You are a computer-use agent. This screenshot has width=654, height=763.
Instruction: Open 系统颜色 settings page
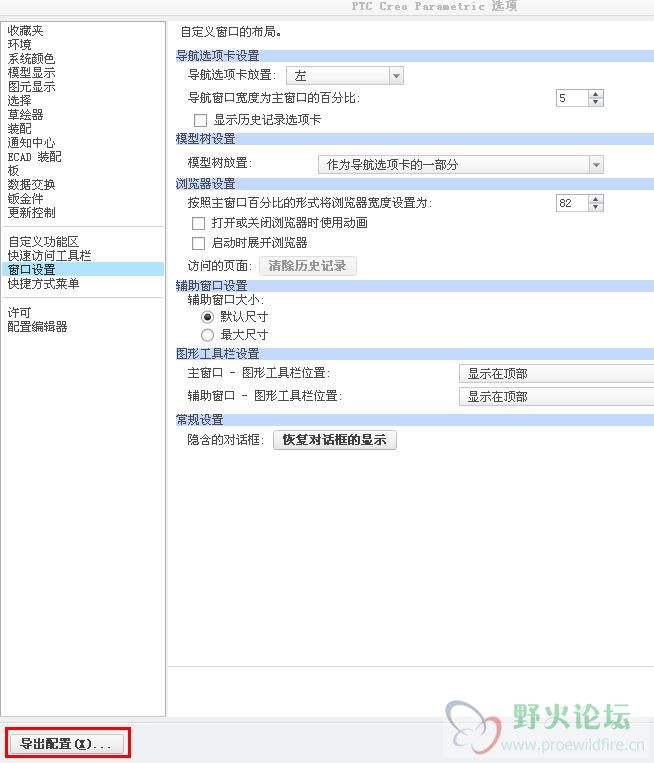[x=31, y=59]
